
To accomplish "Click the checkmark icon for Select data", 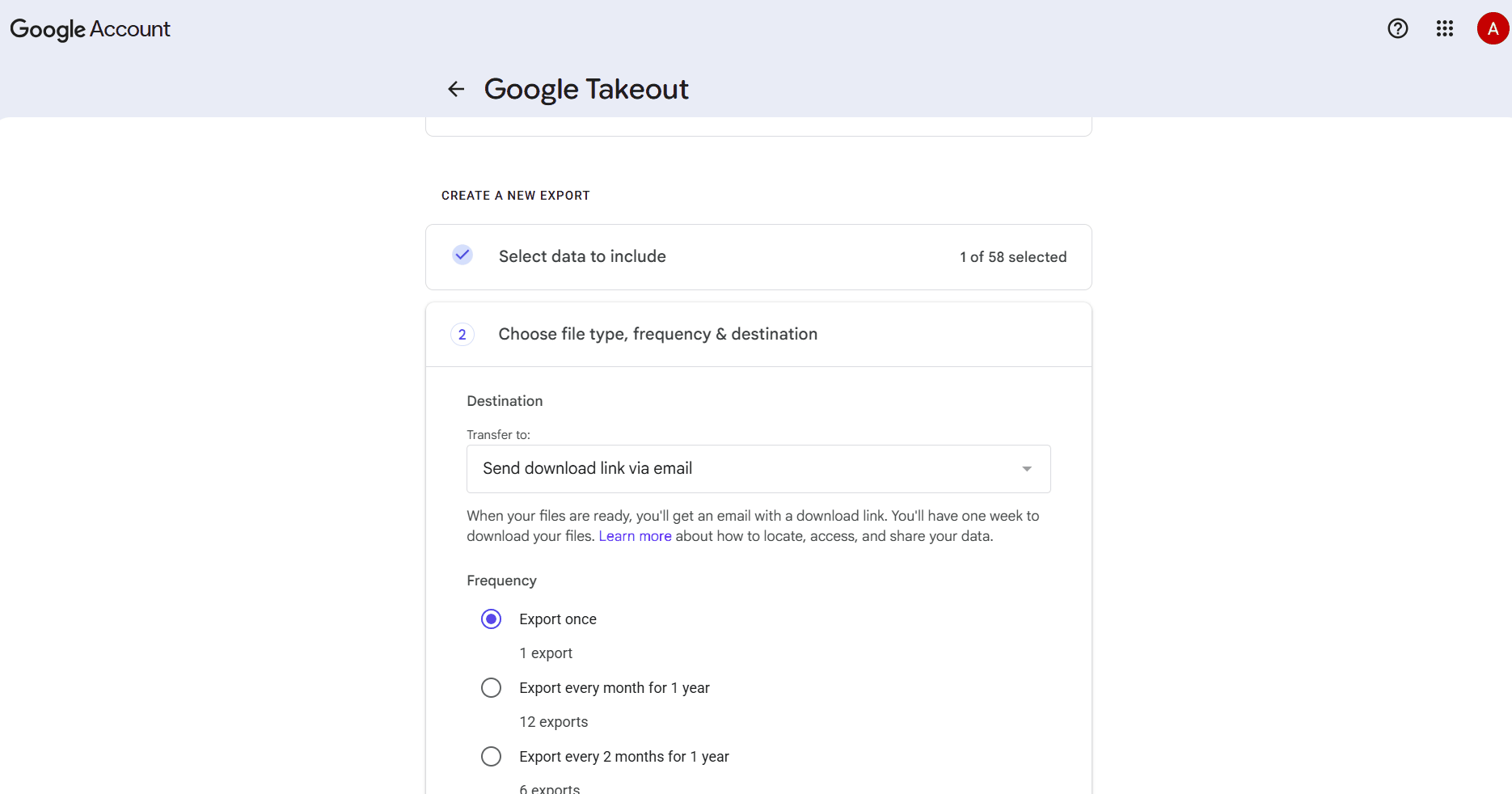I will pyautogui.click(x=462, y=256).
